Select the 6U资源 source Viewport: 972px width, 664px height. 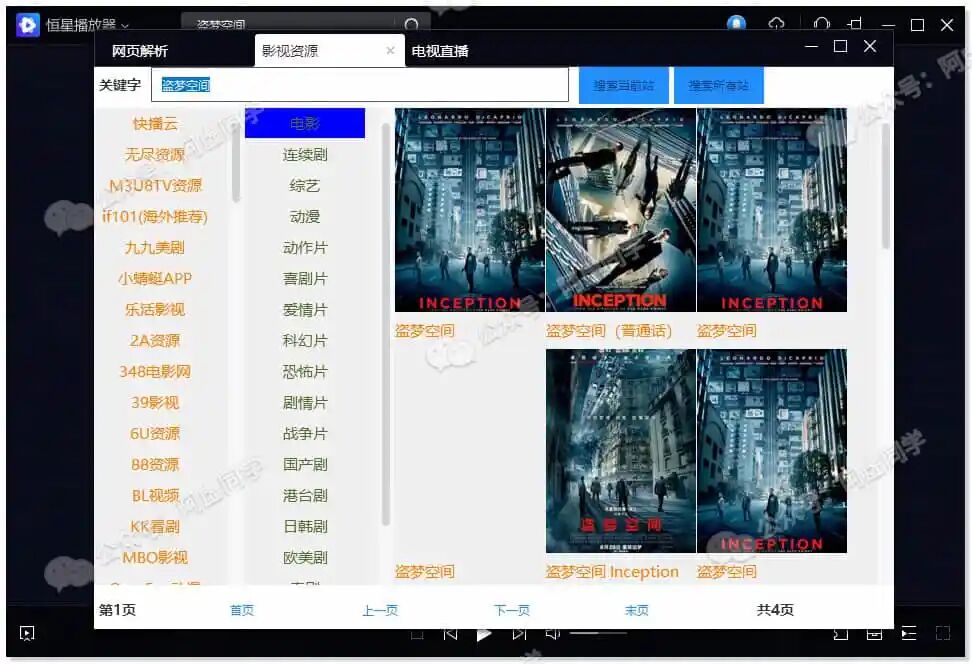coord(155,433)
